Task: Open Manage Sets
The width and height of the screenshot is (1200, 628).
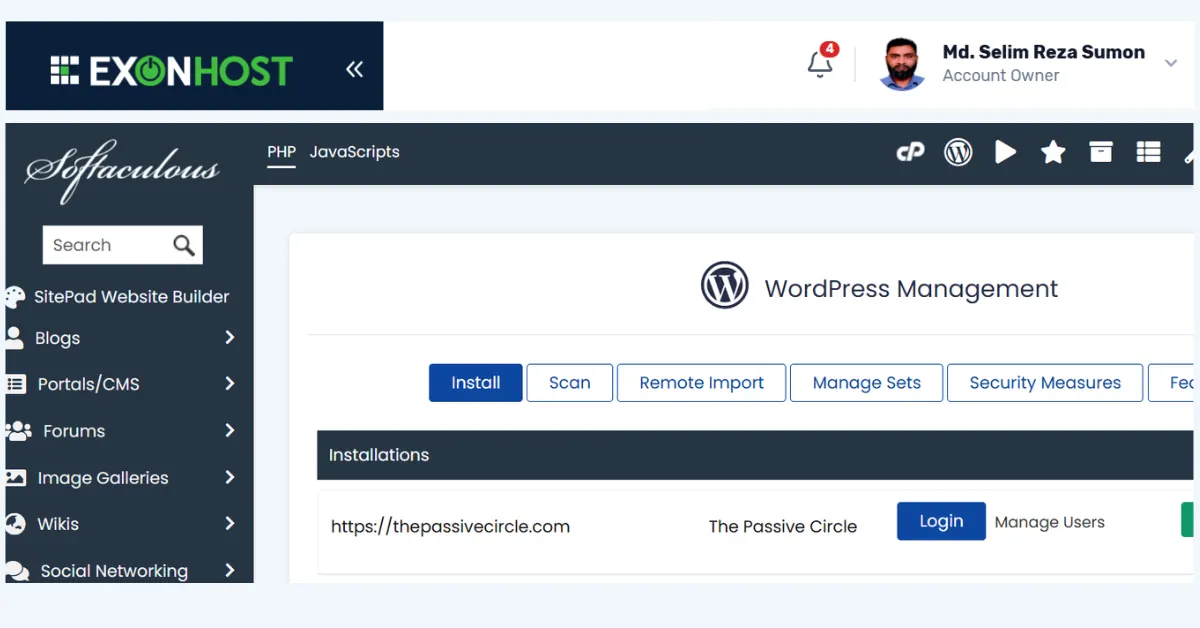Action: click(867, 383)
